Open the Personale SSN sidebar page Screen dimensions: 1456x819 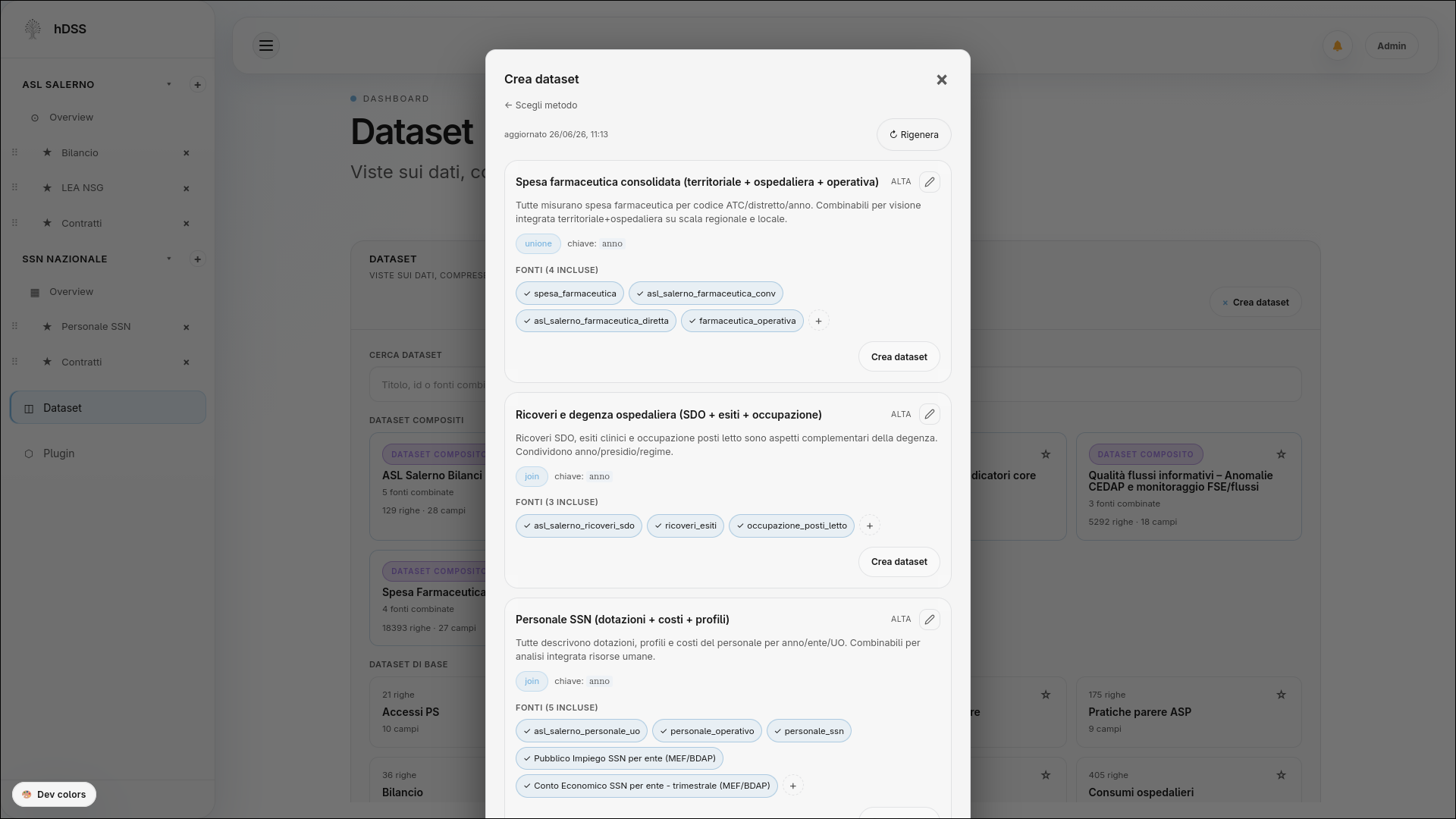click(x=96, y=327)
